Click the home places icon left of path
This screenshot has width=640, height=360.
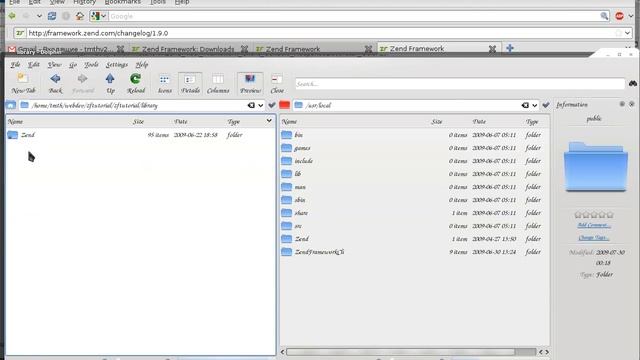[x=11, y=105]
